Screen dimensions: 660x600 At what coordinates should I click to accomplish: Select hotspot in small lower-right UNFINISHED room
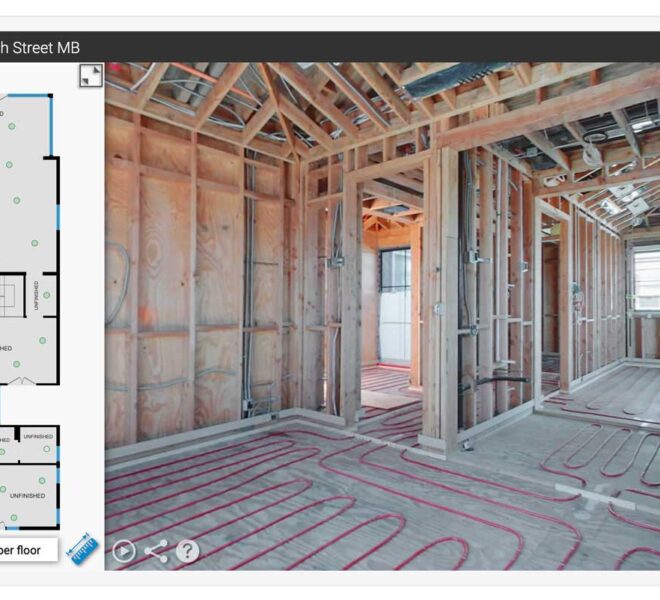coord(48,450)
